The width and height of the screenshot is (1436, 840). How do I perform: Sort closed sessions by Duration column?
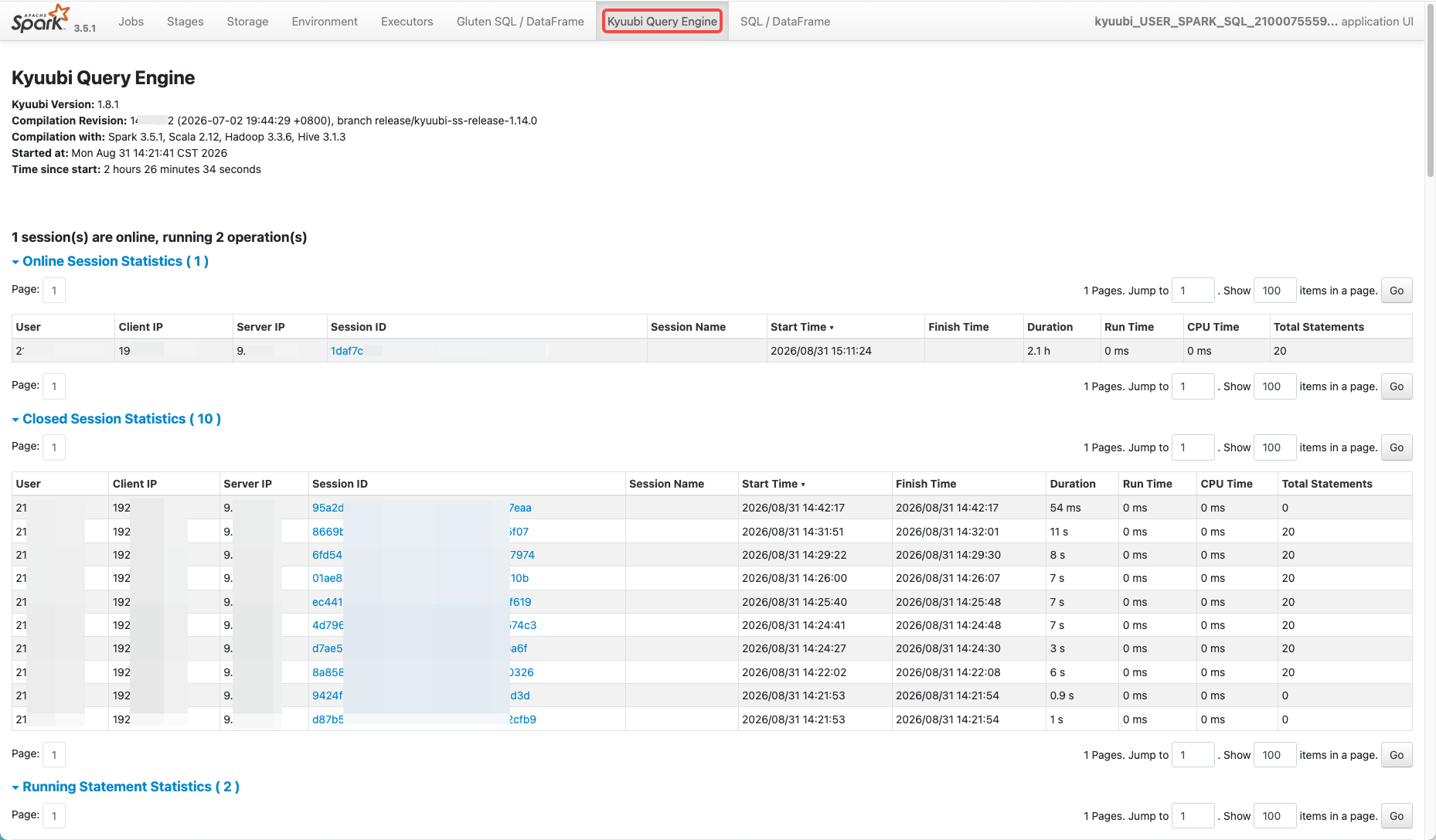tap(1073, 484)
